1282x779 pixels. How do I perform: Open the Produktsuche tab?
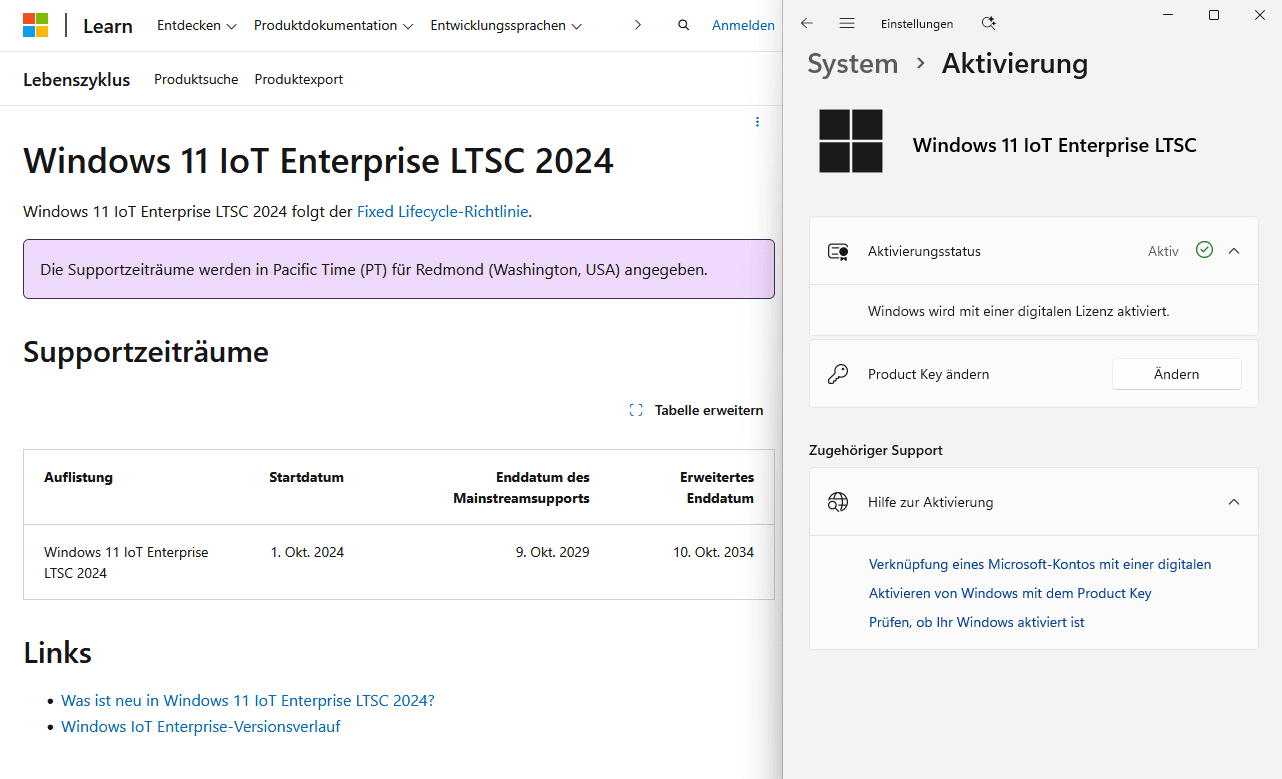click(x=196, y=79)
